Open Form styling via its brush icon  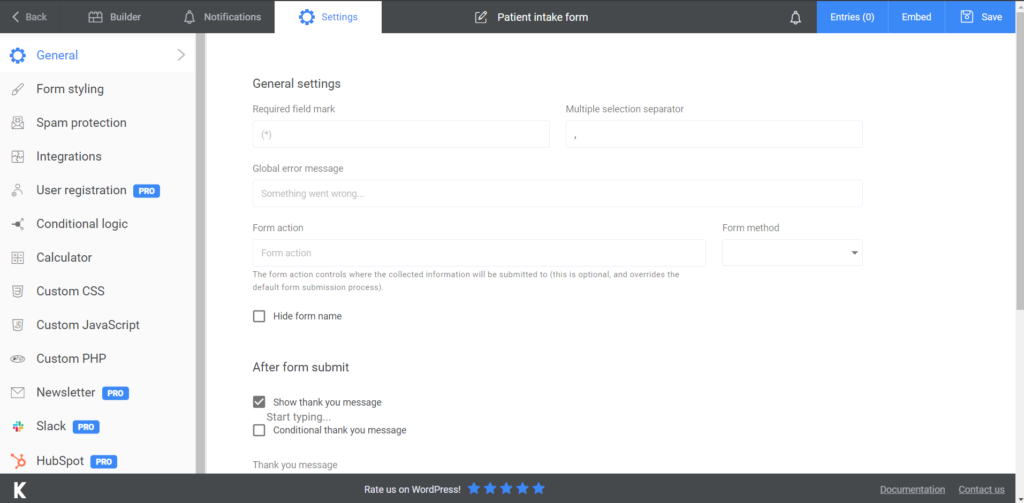click(x=18, y=89)
